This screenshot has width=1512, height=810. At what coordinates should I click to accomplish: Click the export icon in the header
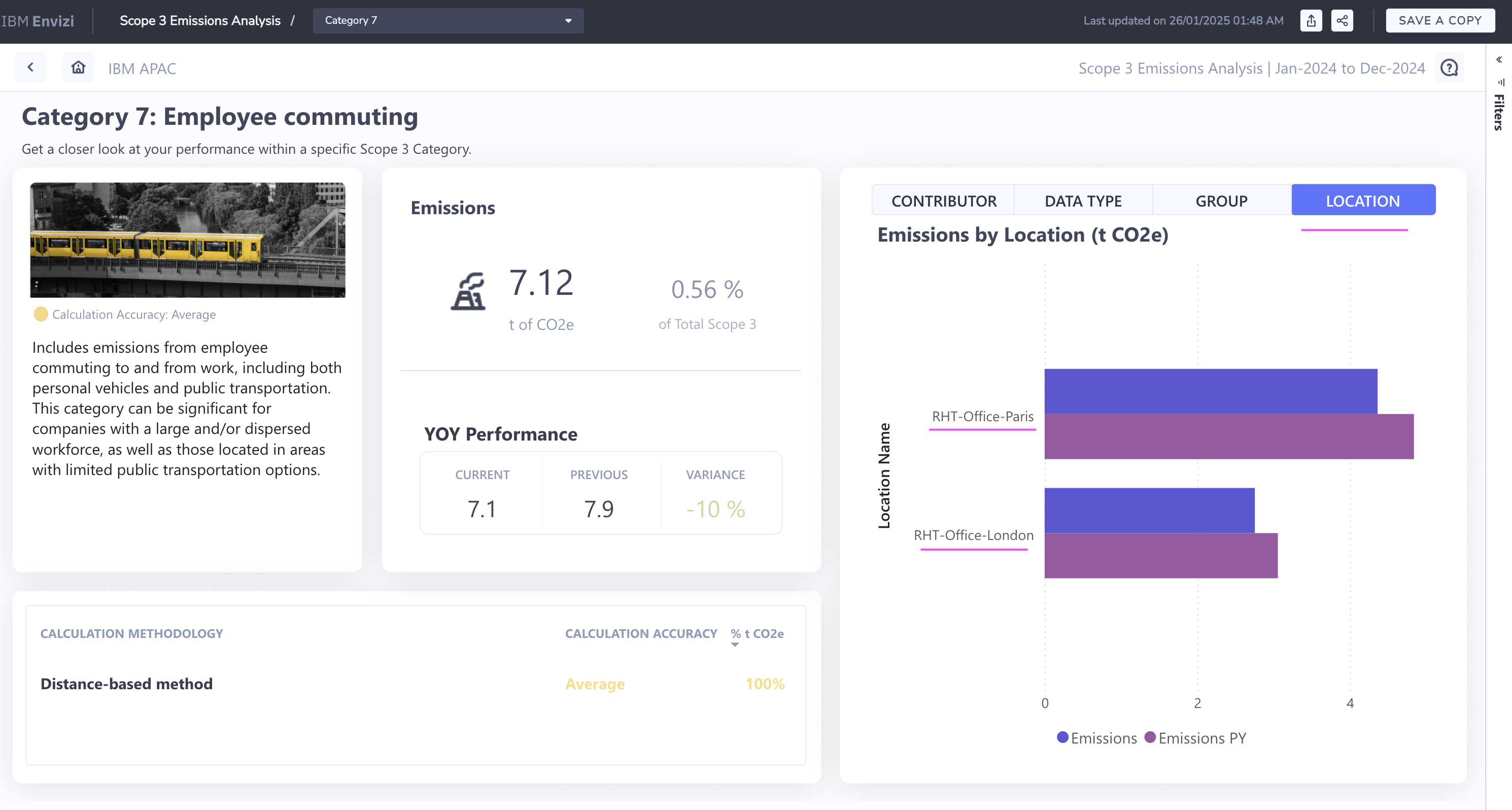click(1311, 20)
